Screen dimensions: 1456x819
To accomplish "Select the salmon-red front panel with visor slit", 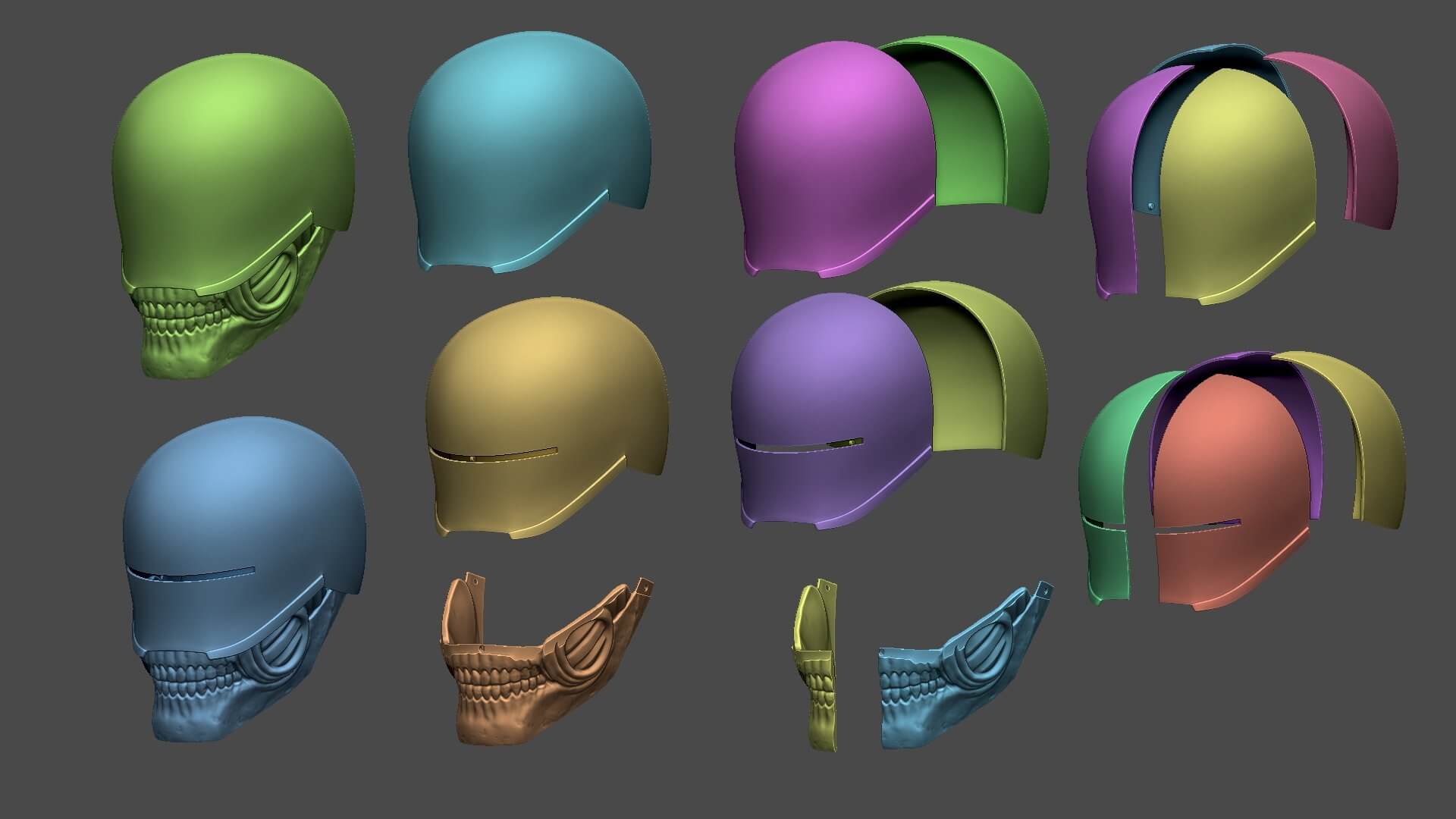I will [x=1228, y=493].
